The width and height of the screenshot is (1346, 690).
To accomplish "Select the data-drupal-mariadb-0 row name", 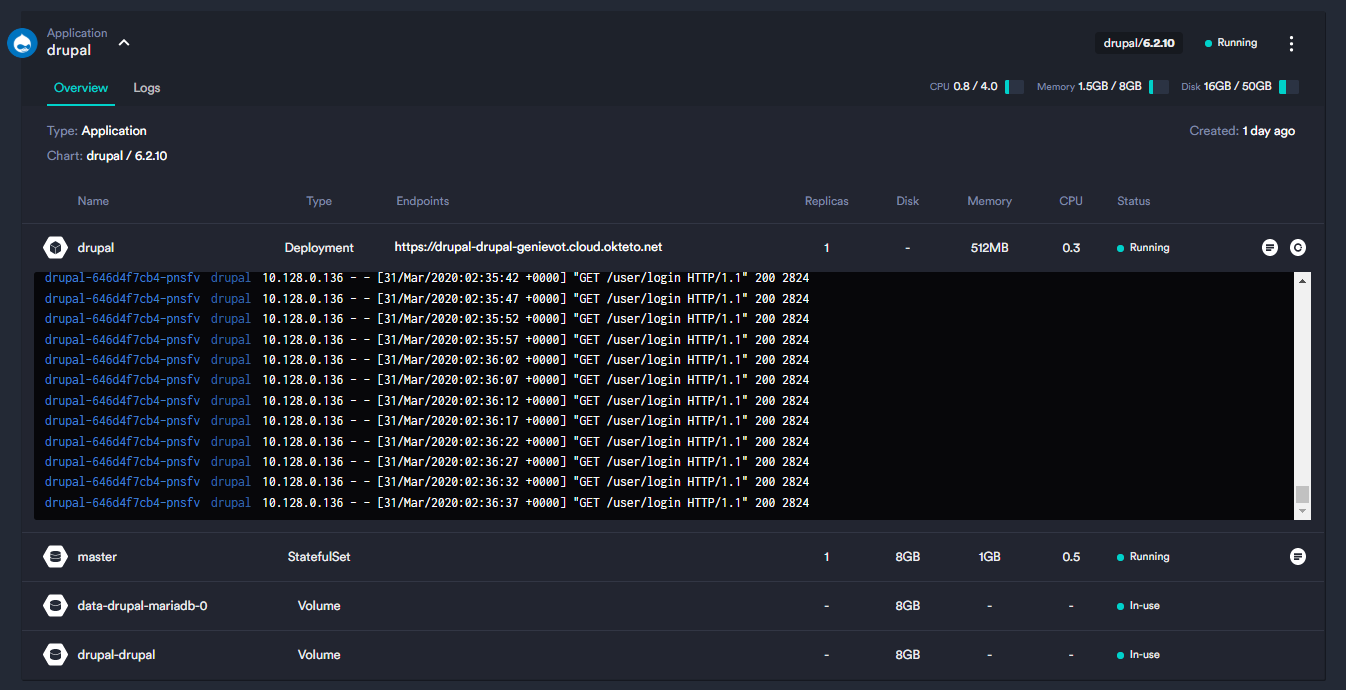I will point(142,605).
